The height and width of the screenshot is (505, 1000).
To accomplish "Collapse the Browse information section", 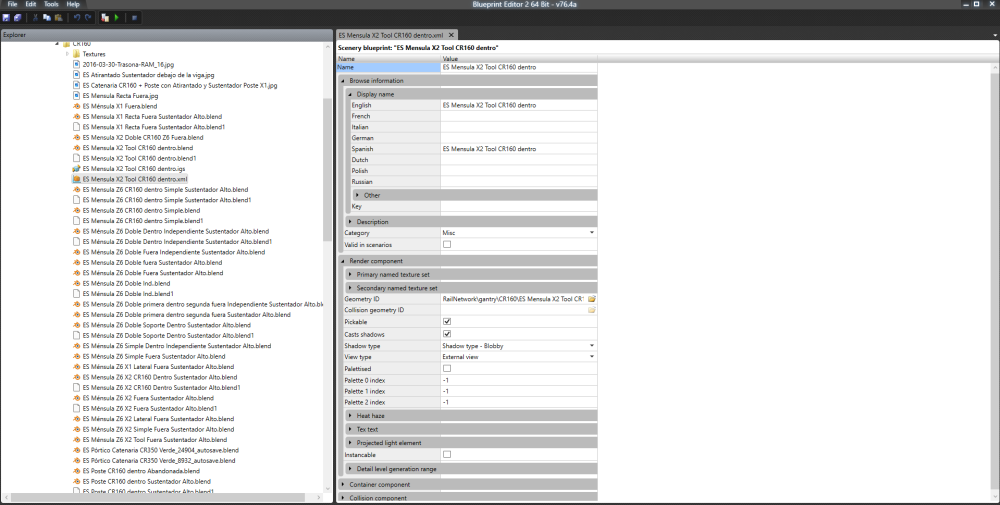I will pos(343,81).
